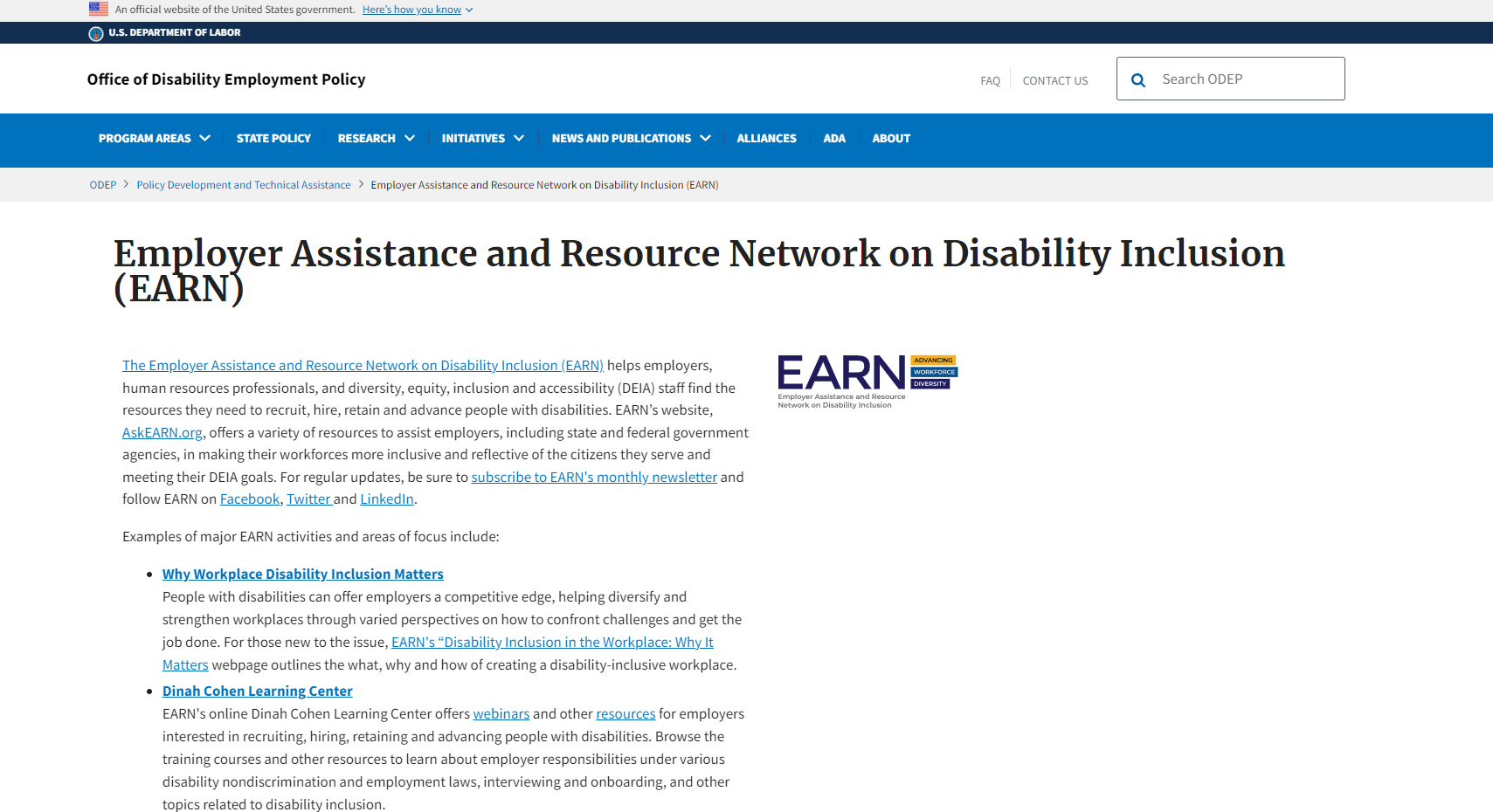
Task: Follow the LinkedIn link
Action: click(x=387, y=499)
